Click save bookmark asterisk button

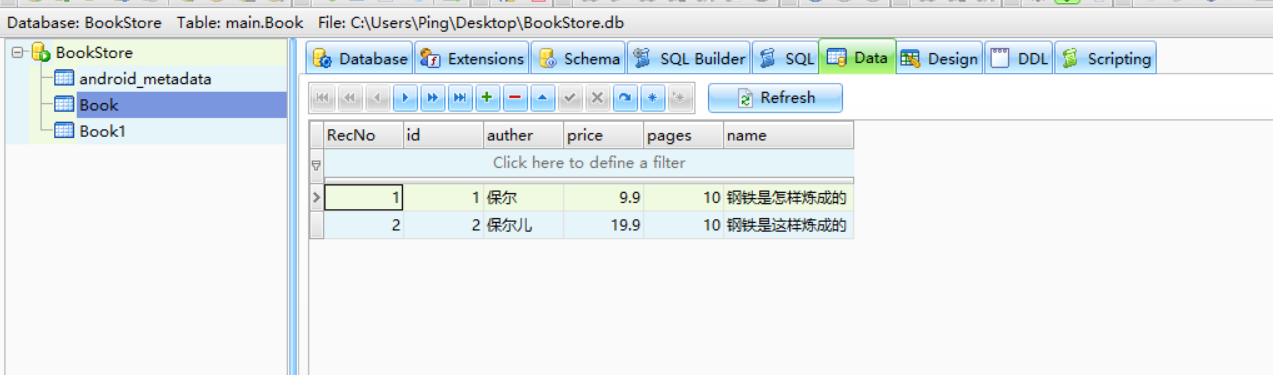[x=652, y=98]
